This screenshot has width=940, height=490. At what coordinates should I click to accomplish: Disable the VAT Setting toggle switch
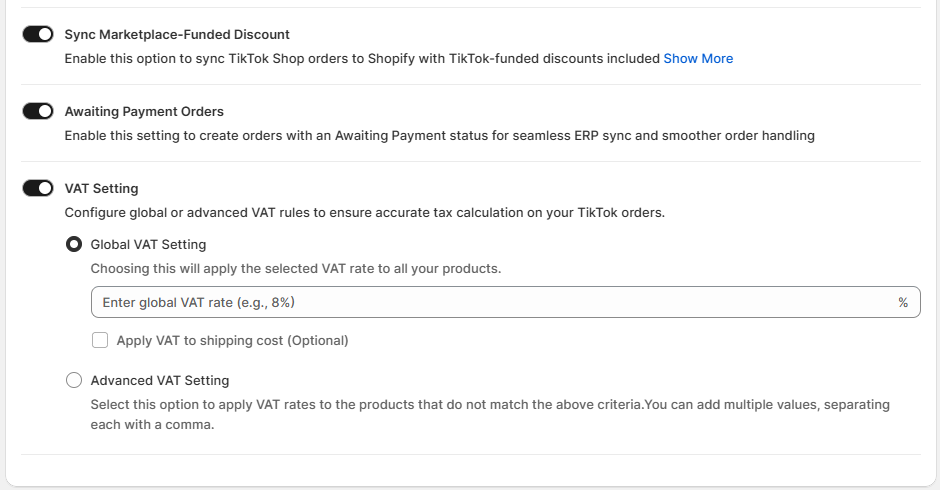point(38,188)
